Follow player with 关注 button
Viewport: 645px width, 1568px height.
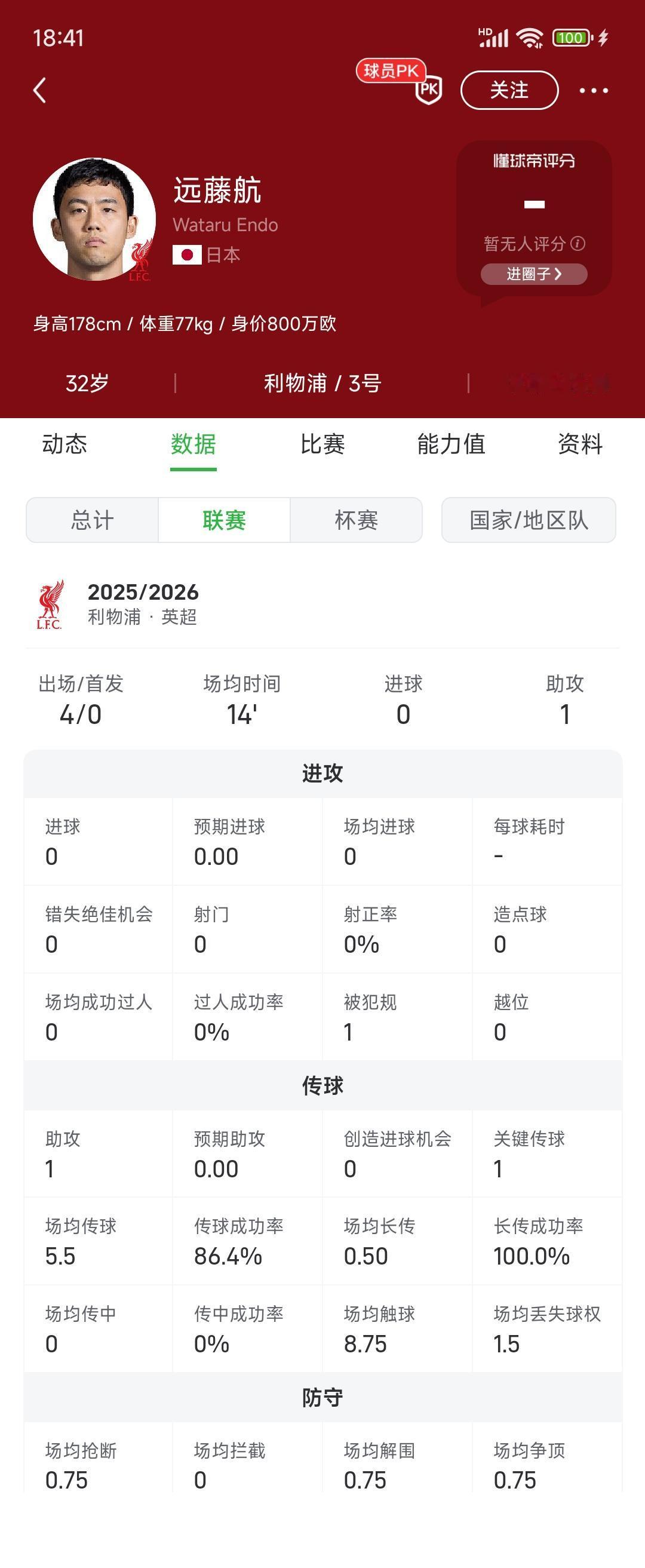pyautogui.click(x=509, y=90)
